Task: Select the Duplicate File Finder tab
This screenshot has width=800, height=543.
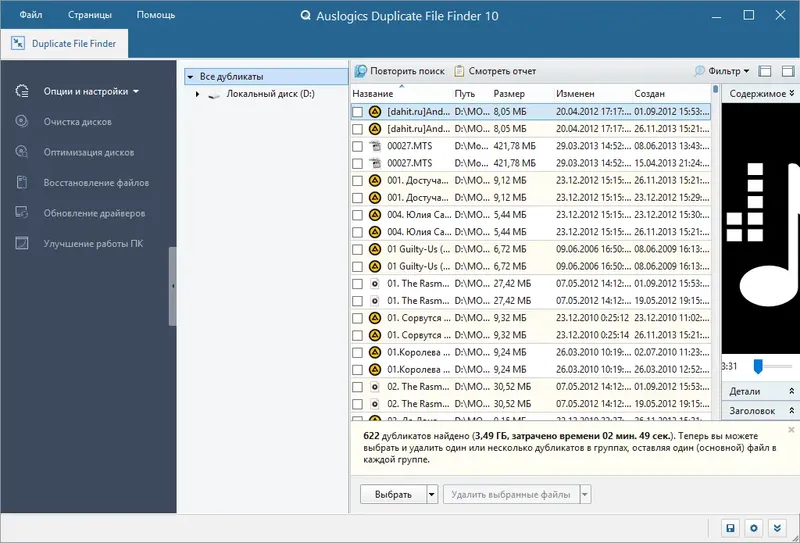Action: [x=65, y=44]
